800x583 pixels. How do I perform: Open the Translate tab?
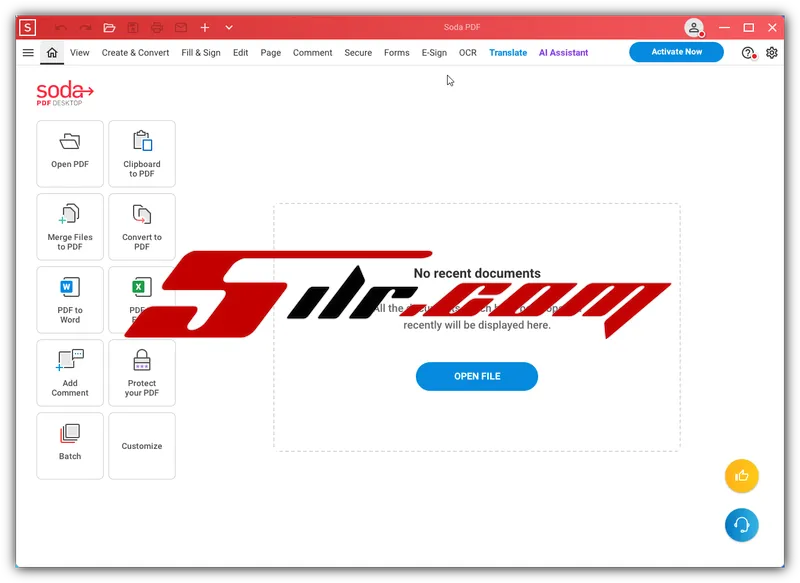click(508, 53)
